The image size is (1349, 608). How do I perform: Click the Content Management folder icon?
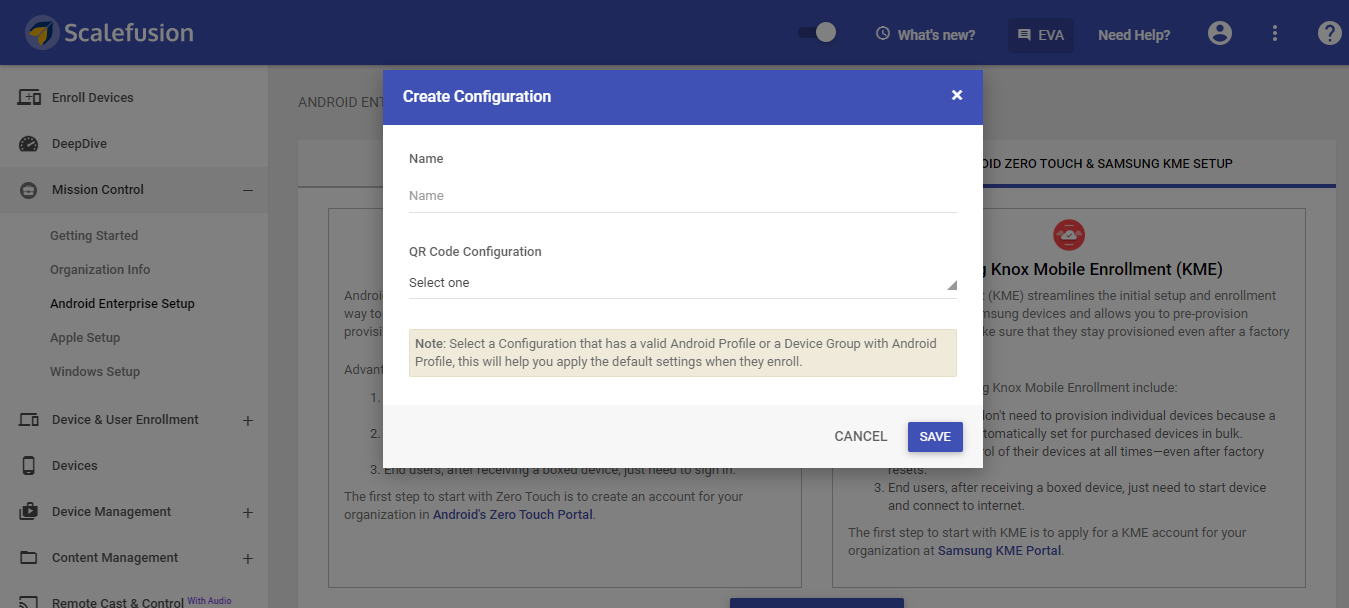pos(29,558)
